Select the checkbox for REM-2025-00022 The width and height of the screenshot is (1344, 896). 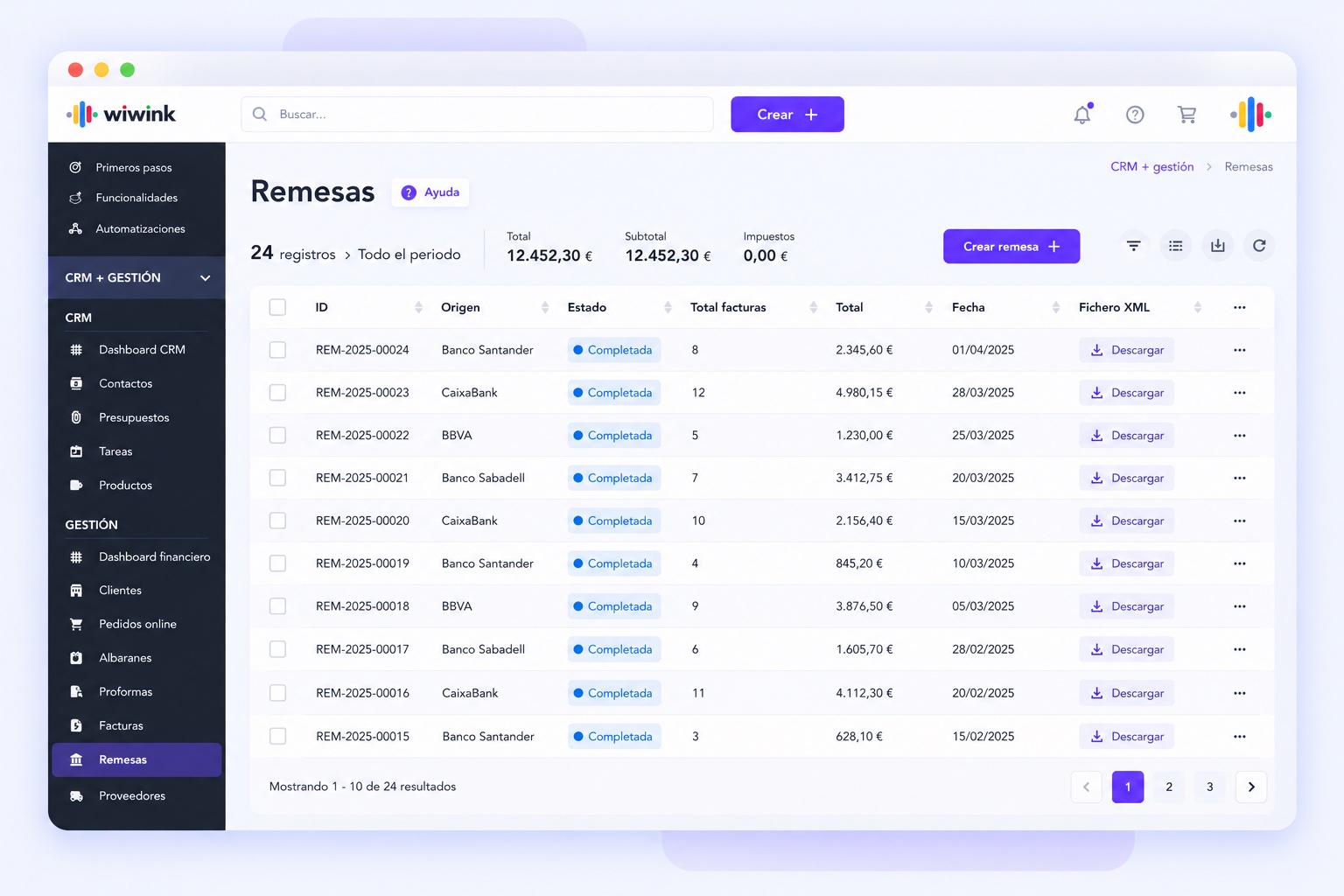(x=277, y=435)
